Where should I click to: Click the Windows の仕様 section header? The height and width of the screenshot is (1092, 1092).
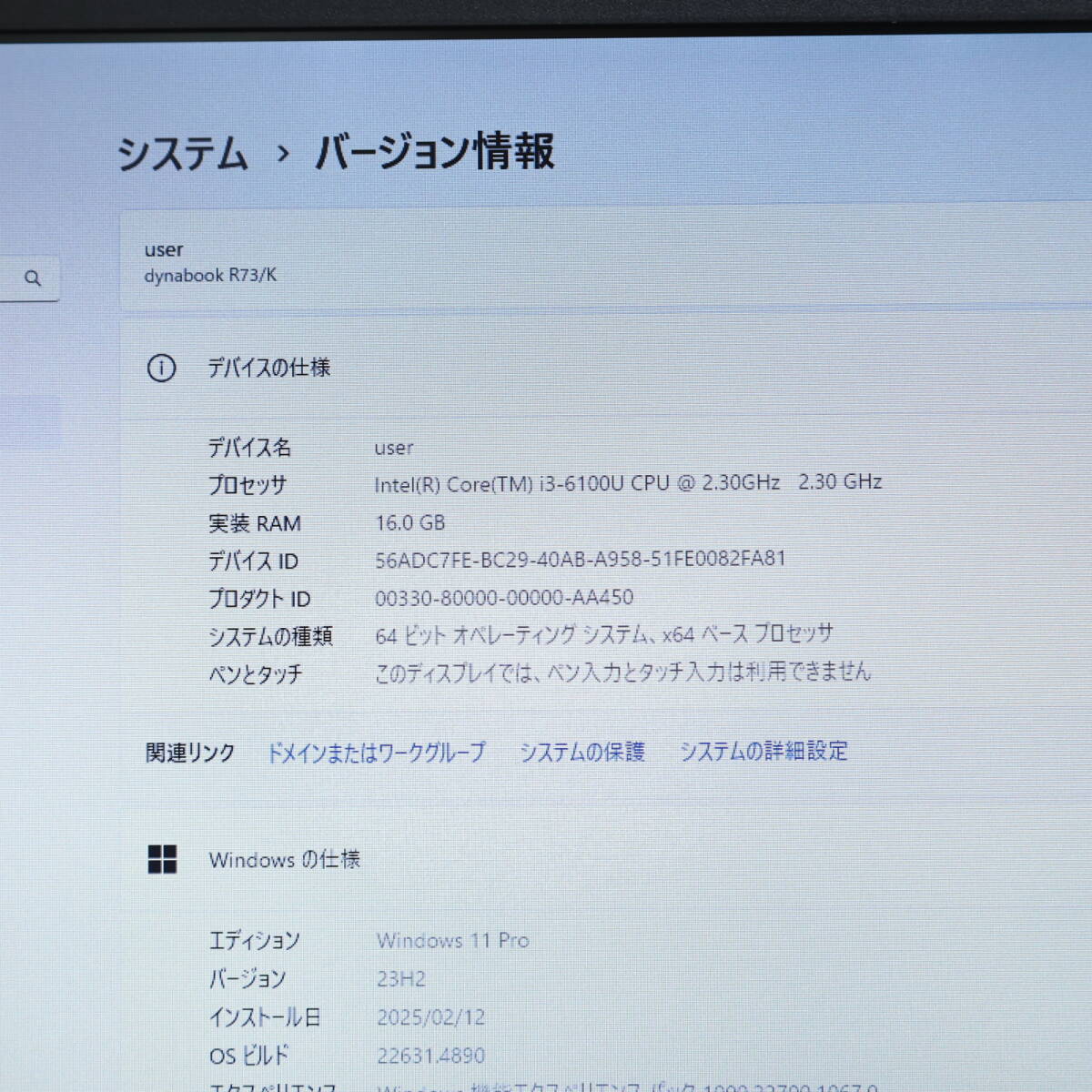(284, 859)
